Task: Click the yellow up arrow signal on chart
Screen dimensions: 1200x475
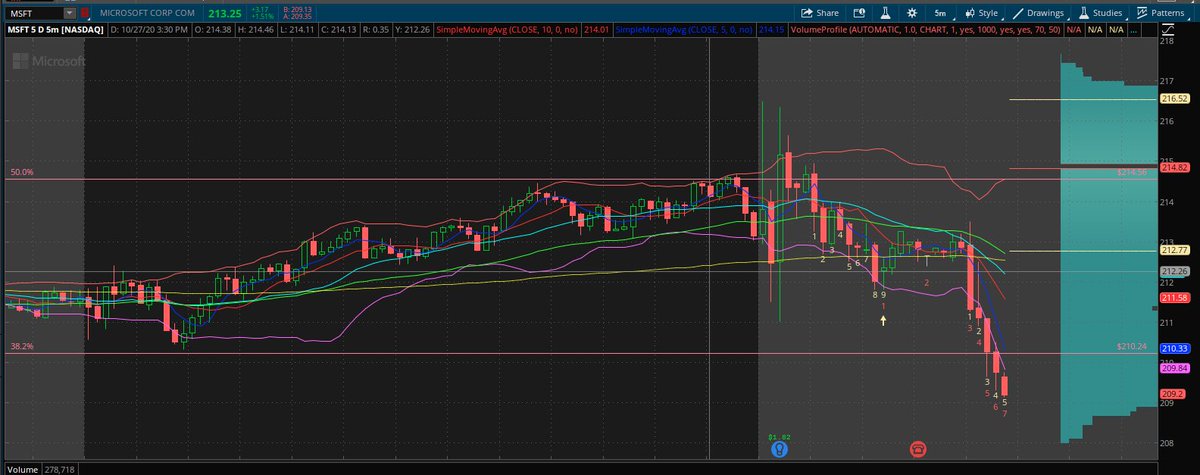Action: 883,320
